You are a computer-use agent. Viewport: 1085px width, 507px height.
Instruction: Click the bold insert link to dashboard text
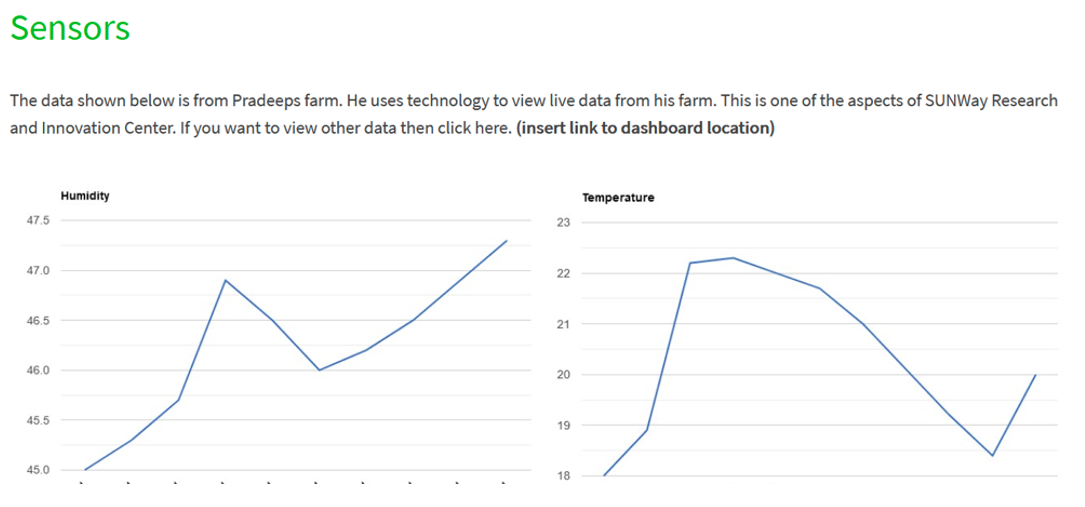(x=646, y=129)
